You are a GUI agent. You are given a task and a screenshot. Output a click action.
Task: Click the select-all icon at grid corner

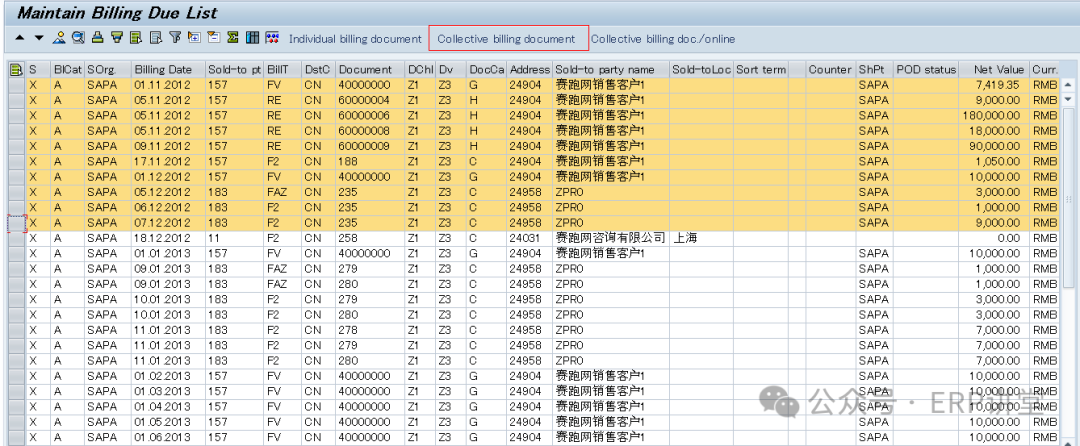click(x=16, y=70)
